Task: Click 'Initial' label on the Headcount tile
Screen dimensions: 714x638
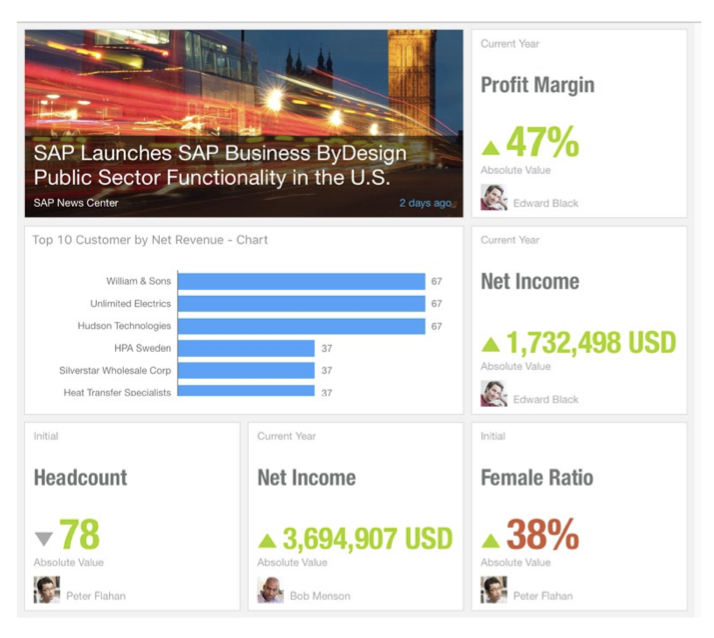Action: 46,436
